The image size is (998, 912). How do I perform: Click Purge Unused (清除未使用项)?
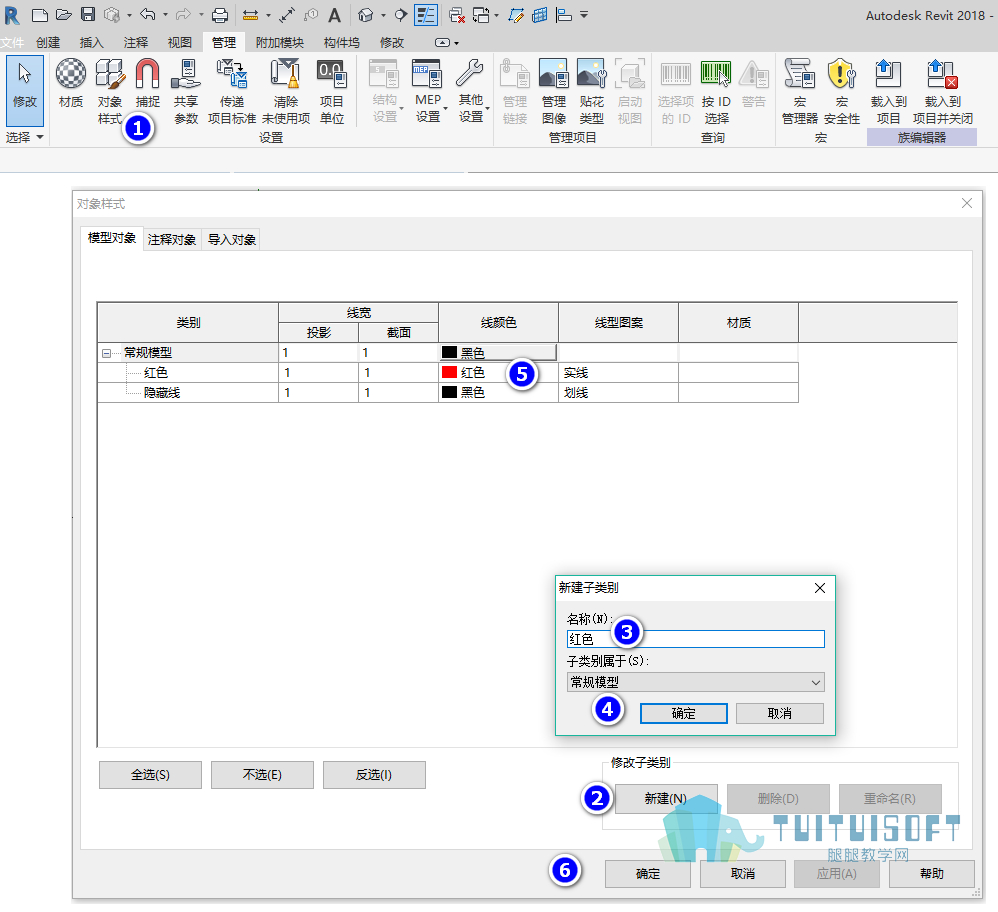tap(286, 91)
